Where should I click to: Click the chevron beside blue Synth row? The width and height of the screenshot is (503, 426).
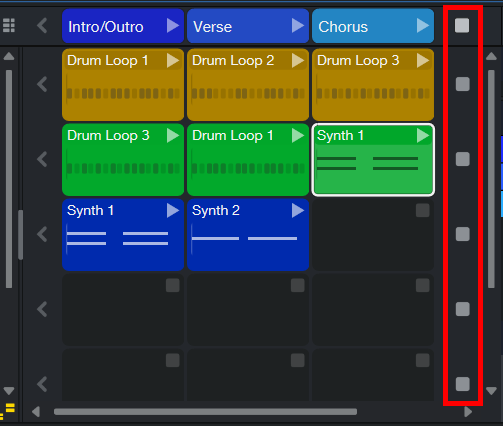click(42, 234)
